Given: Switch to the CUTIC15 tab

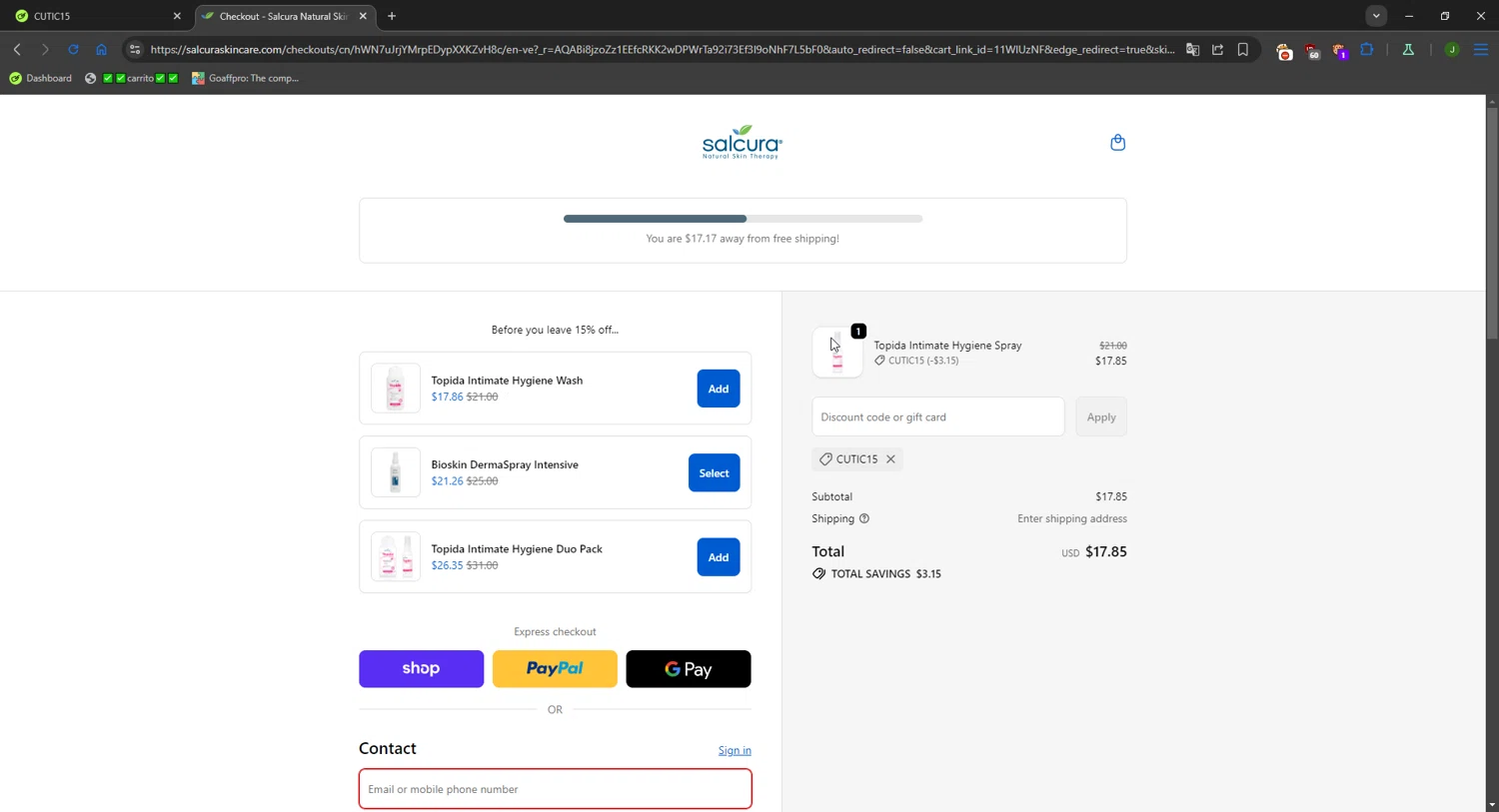Looking at the screenshot, I should click(x=96, y=16).
